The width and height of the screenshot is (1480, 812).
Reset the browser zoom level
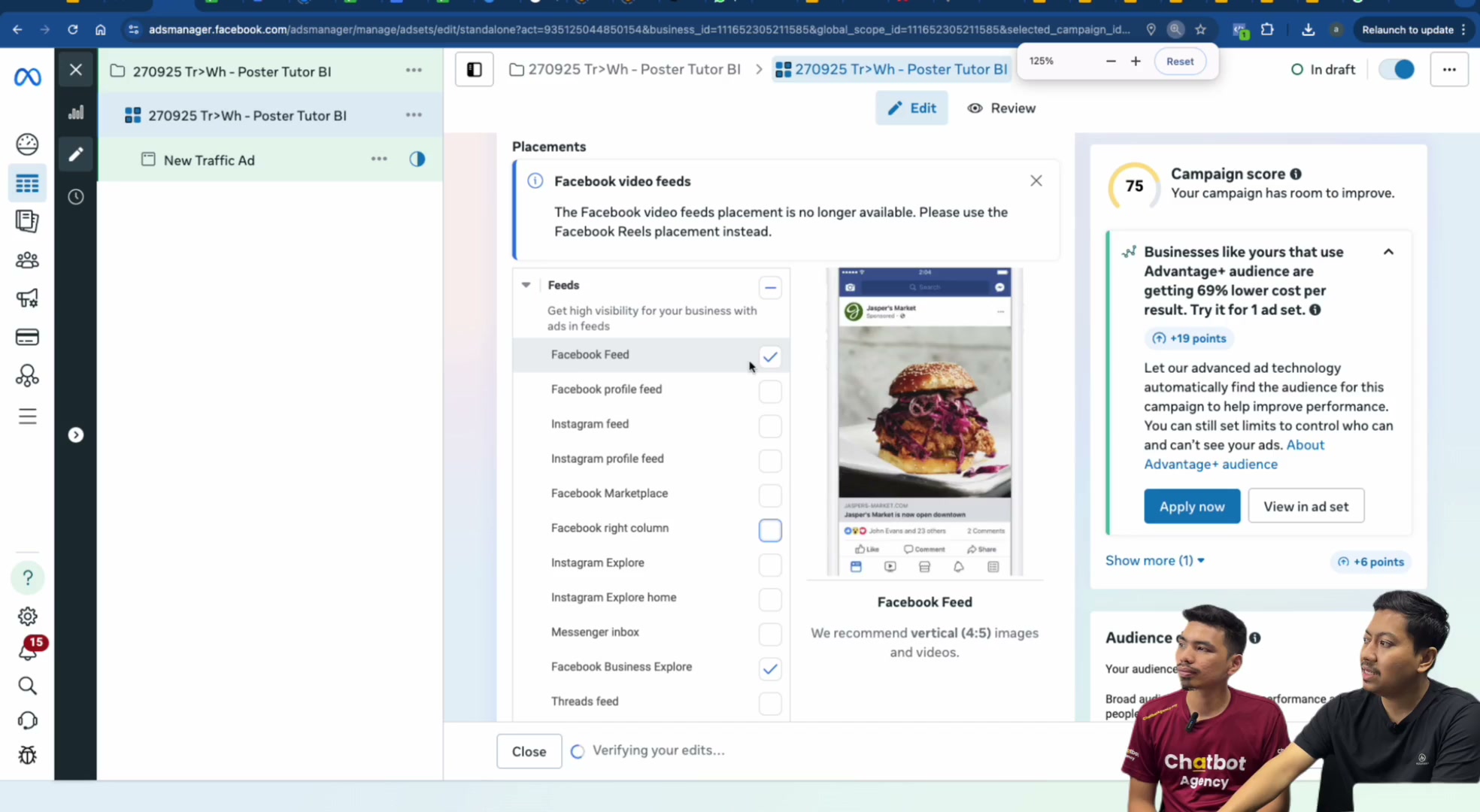[1179, 61]
